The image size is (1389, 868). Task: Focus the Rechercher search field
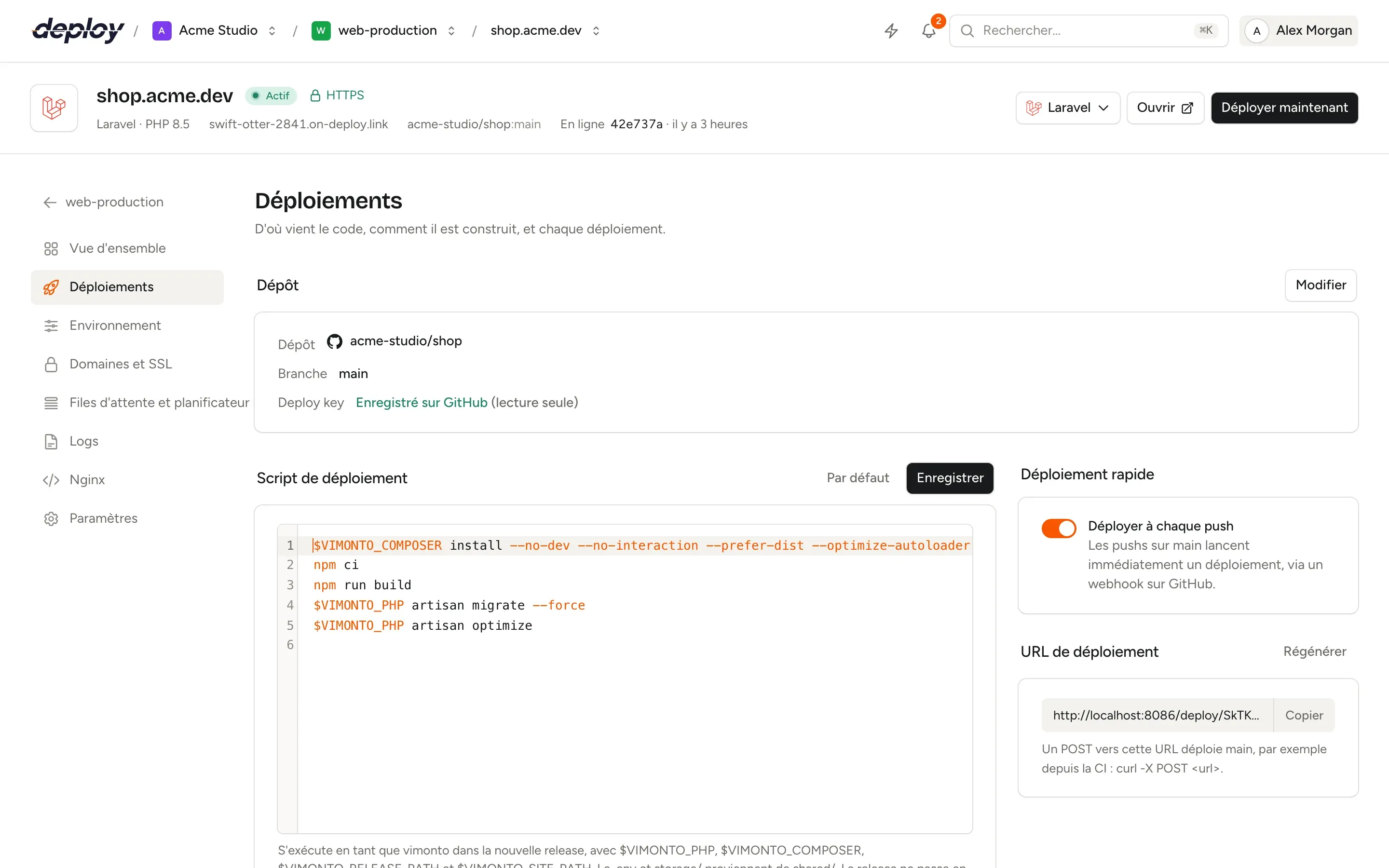[x=1088, y=30]
